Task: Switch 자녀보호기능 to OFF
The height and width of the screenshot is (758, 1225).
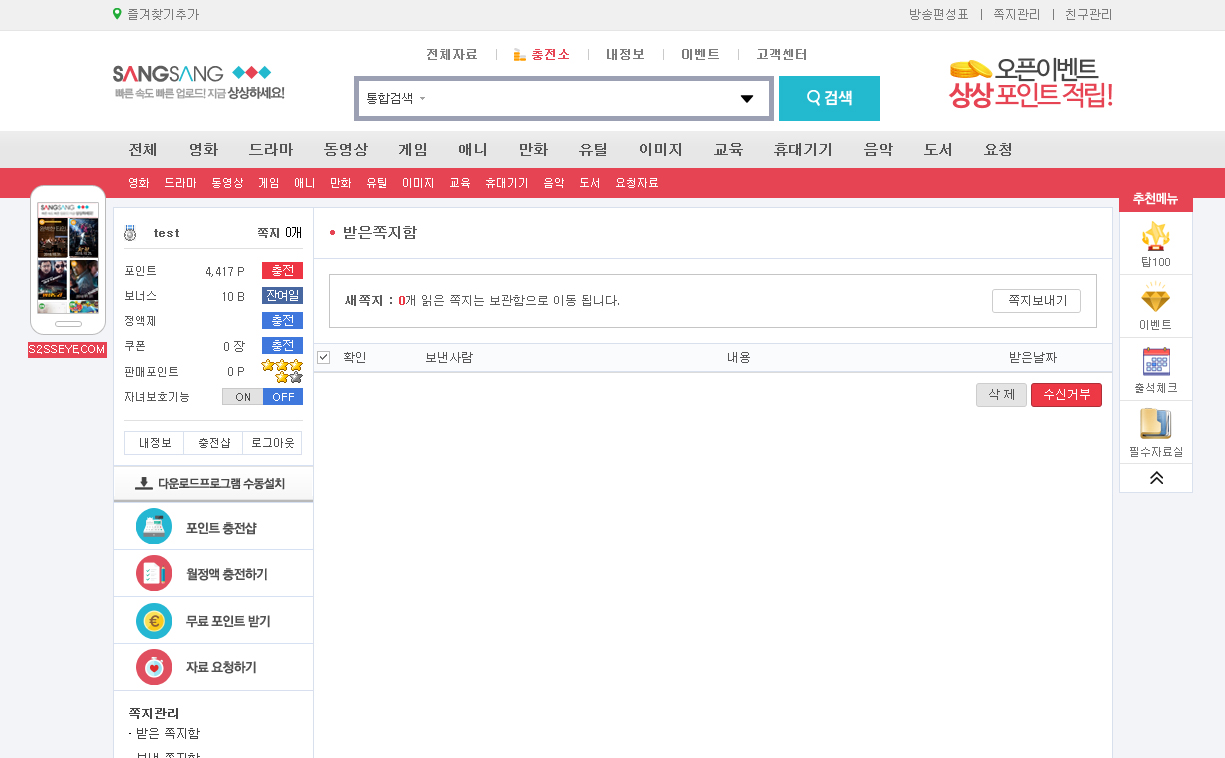Action: tap(283, 397)
